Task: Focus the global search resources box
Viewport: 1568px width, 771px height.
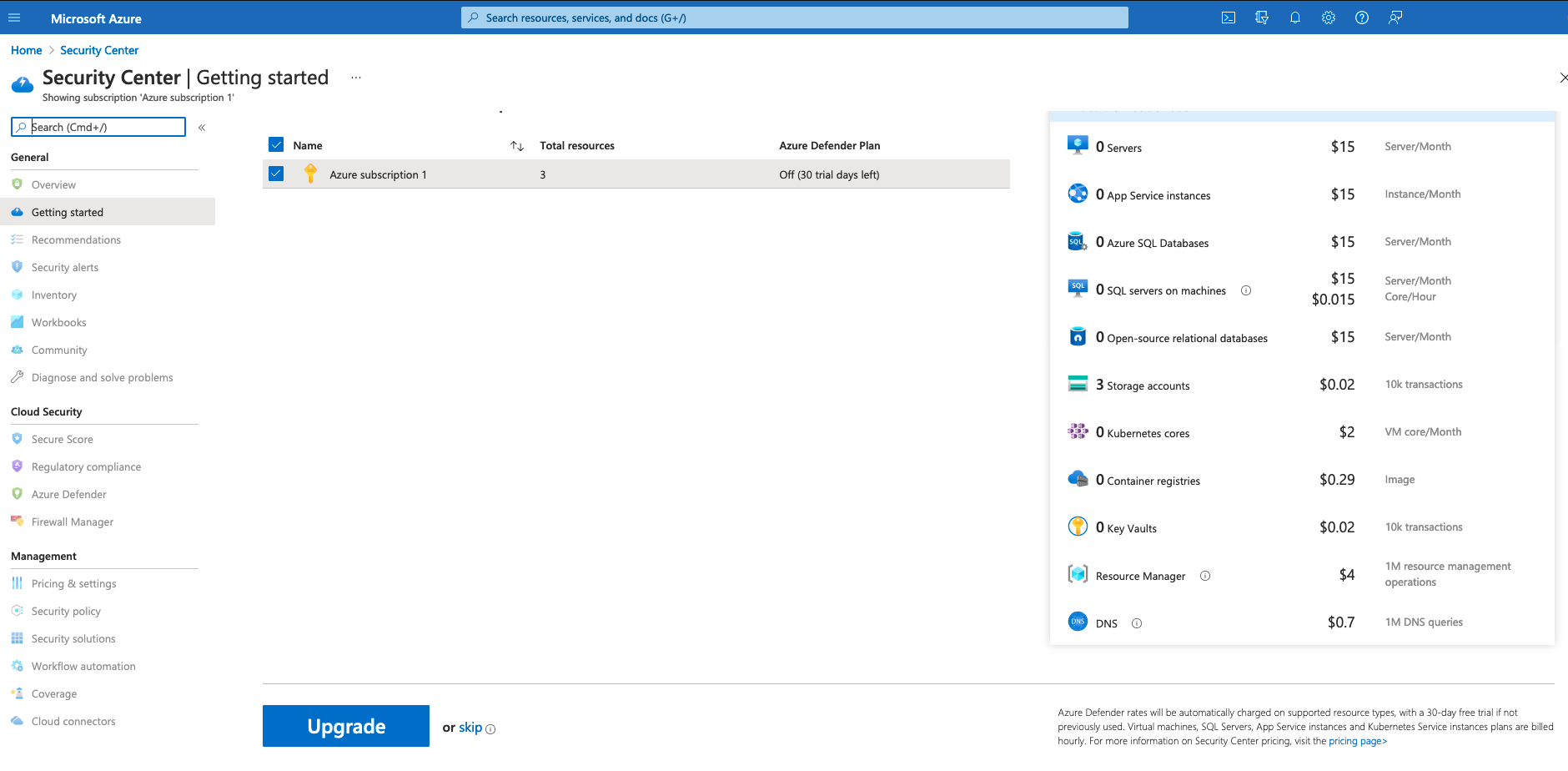Action: [795, 18]
